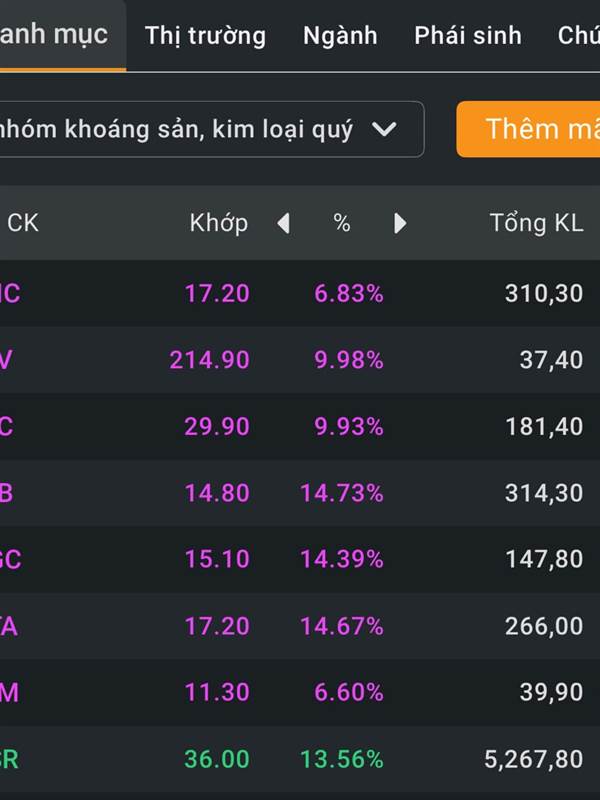Click the right arrow beside the % column
The height and width of the screenshot is (800, 600).
400,223
